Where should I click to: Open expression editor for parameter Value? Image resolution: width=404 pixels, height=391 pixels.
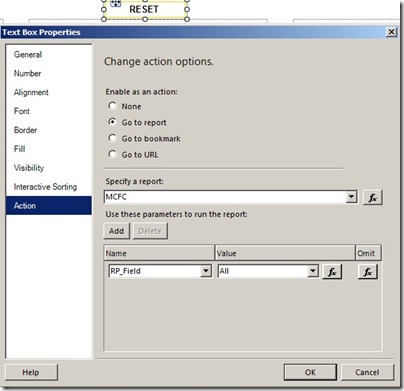(332, 272)
